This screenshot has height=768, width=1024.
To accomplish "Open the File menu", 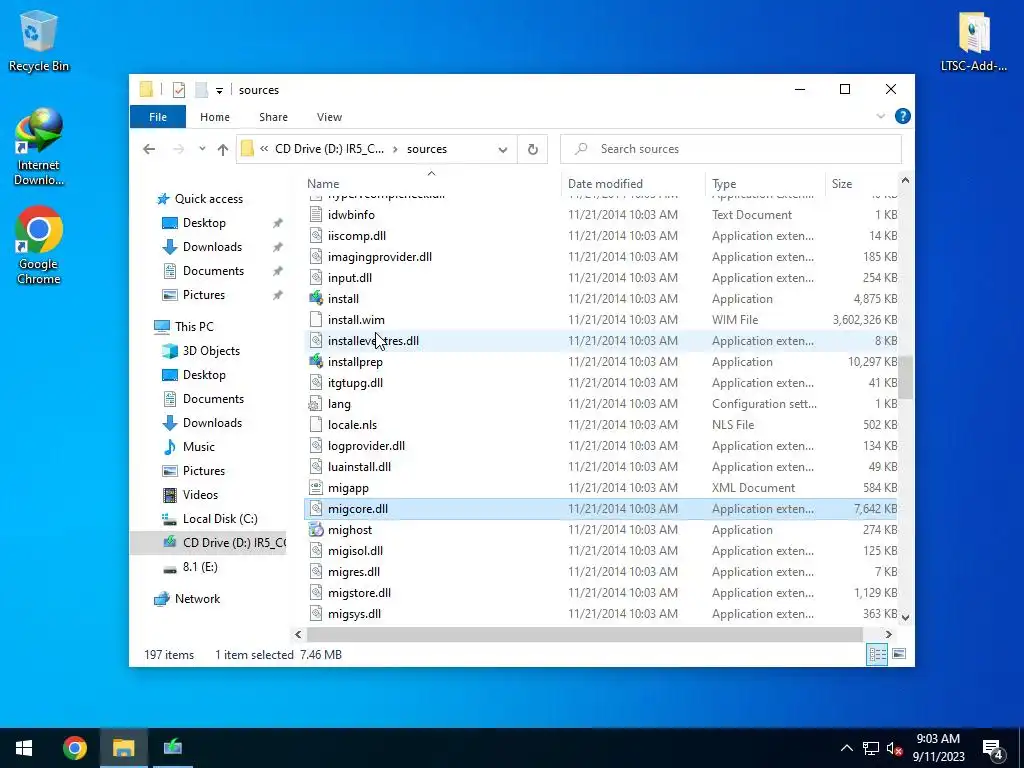I will [158, 117].
